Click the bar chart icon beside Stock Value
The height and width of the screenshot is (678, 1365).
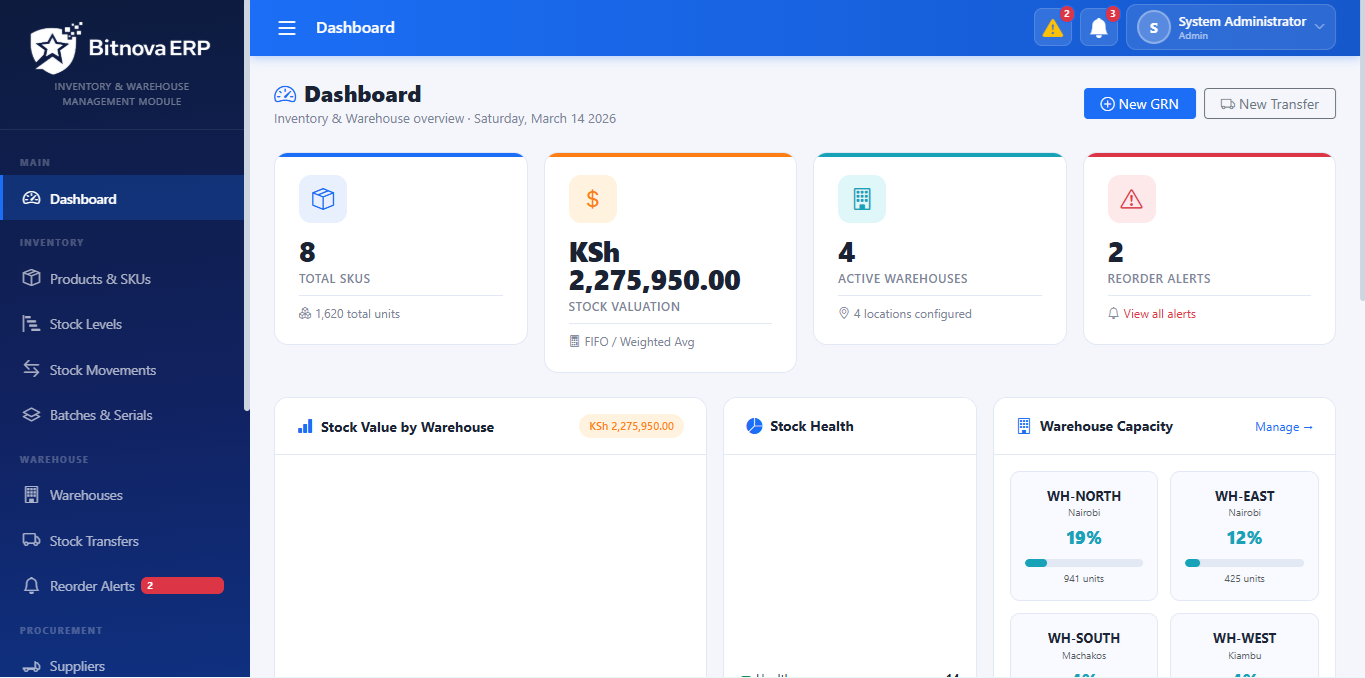305,427
